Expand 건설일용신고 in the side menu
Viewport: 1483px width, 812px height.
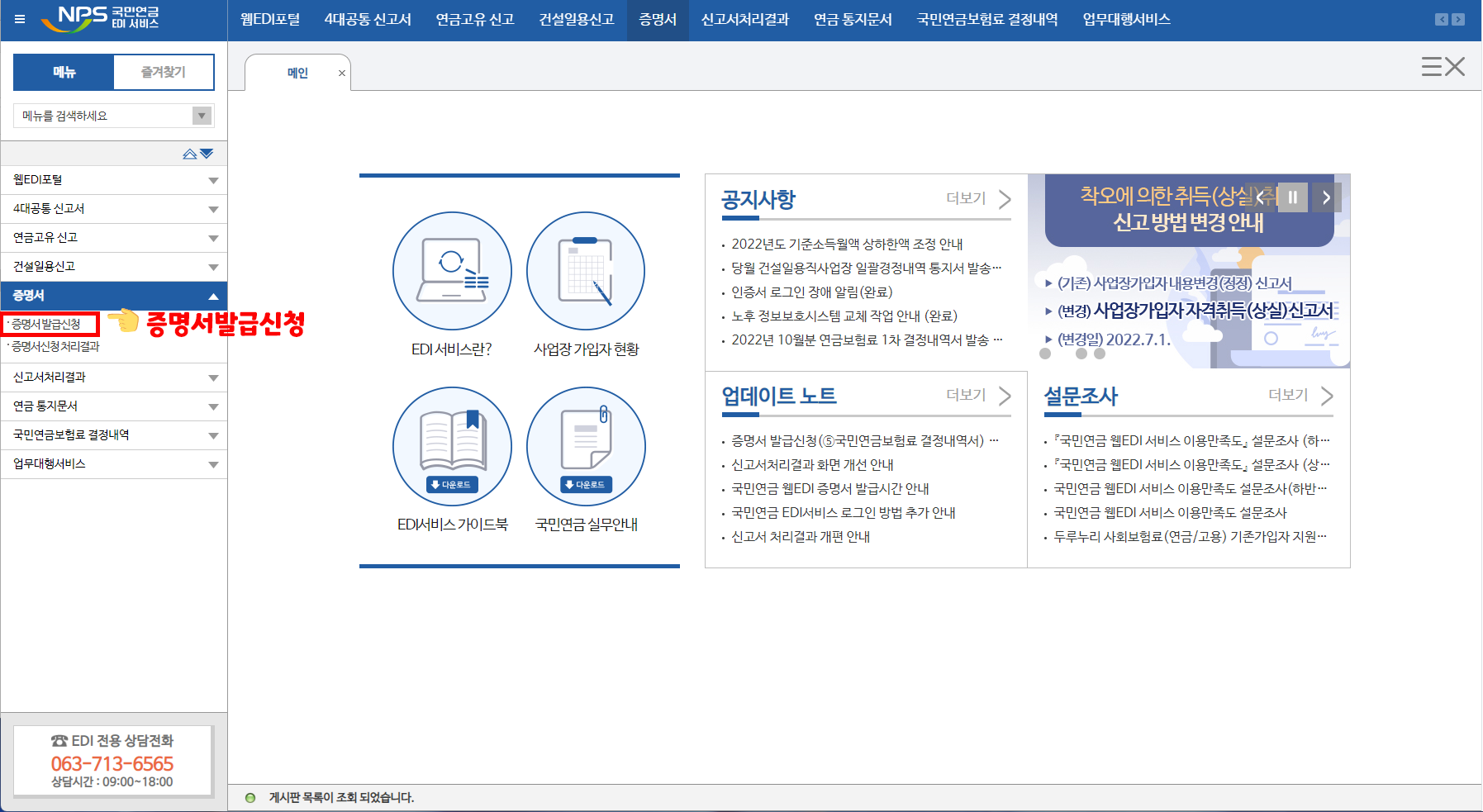pos(114,267)
